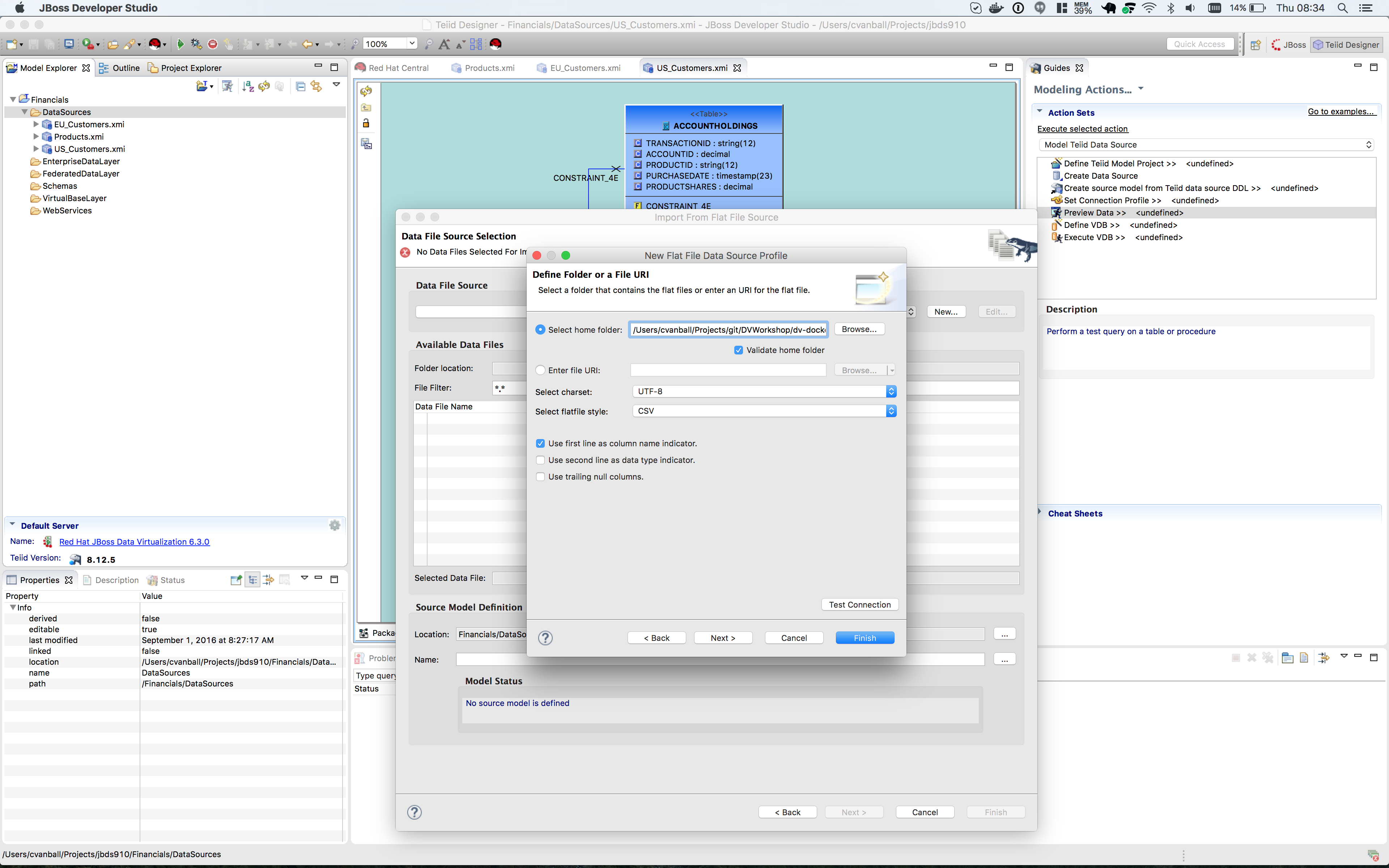This screenshot has width=1389, height=868.
Task: Enable Use second line as data type indicator
Action: [540, 460]
